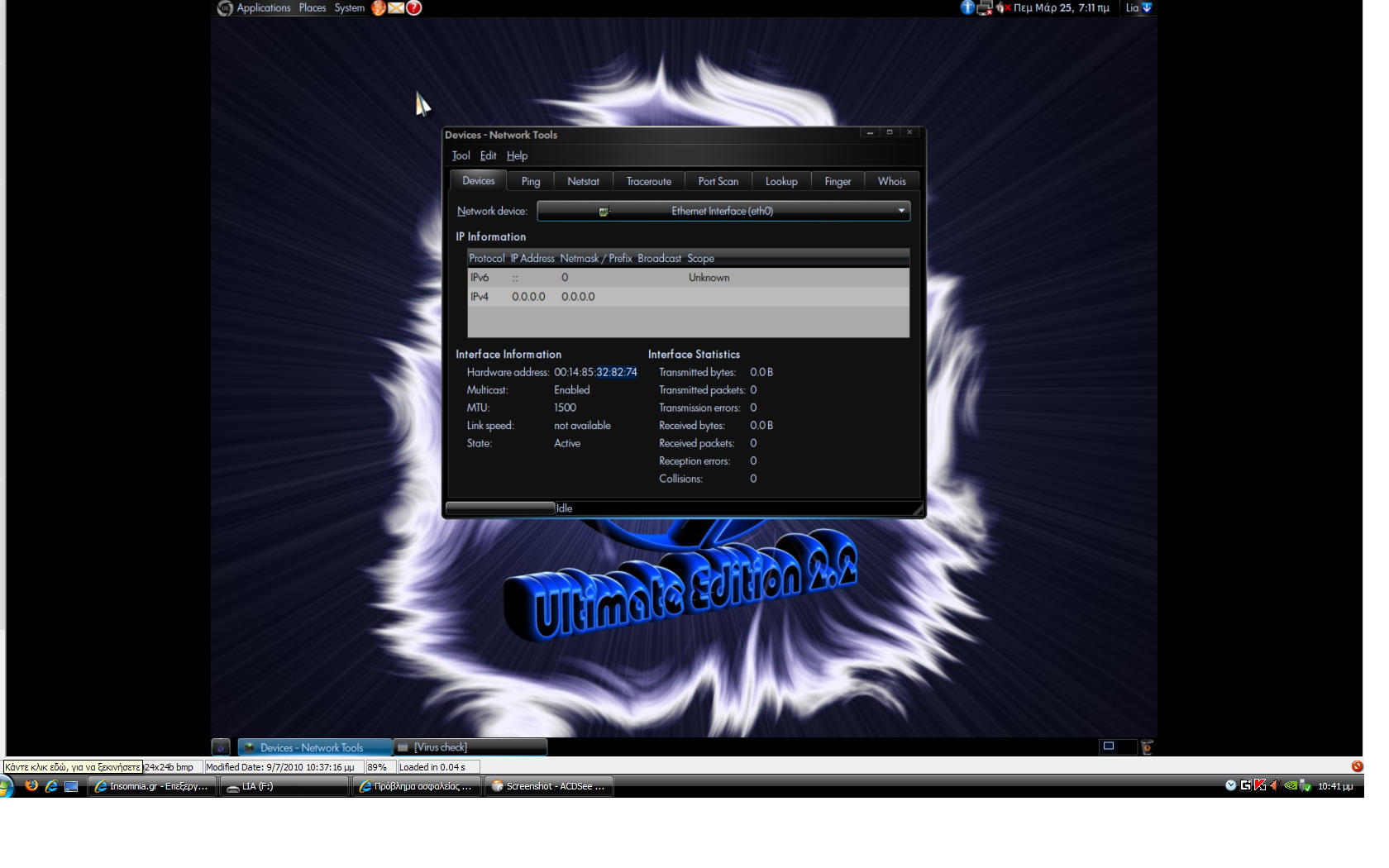Open Insomnia.gr window from Windows taskbar
The width and height of the screenshot is (1389, 868).
click(152, 786)
